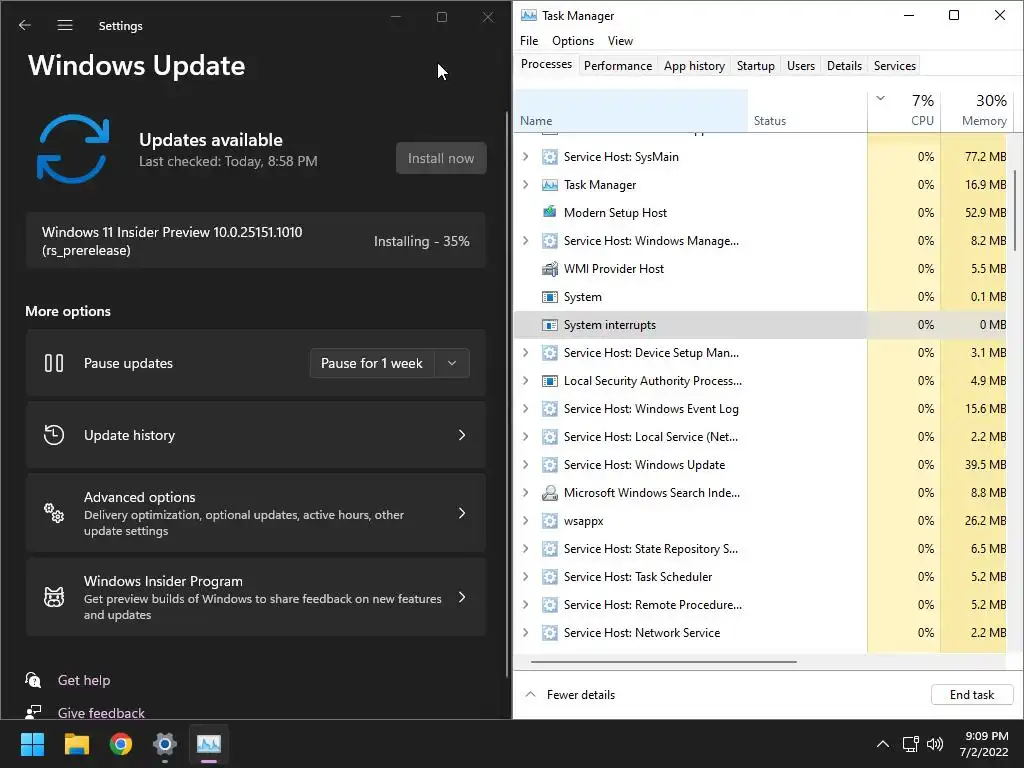Click the Pause updates pause icon
The image size is (1024, 768).
(x=54, y=363)
